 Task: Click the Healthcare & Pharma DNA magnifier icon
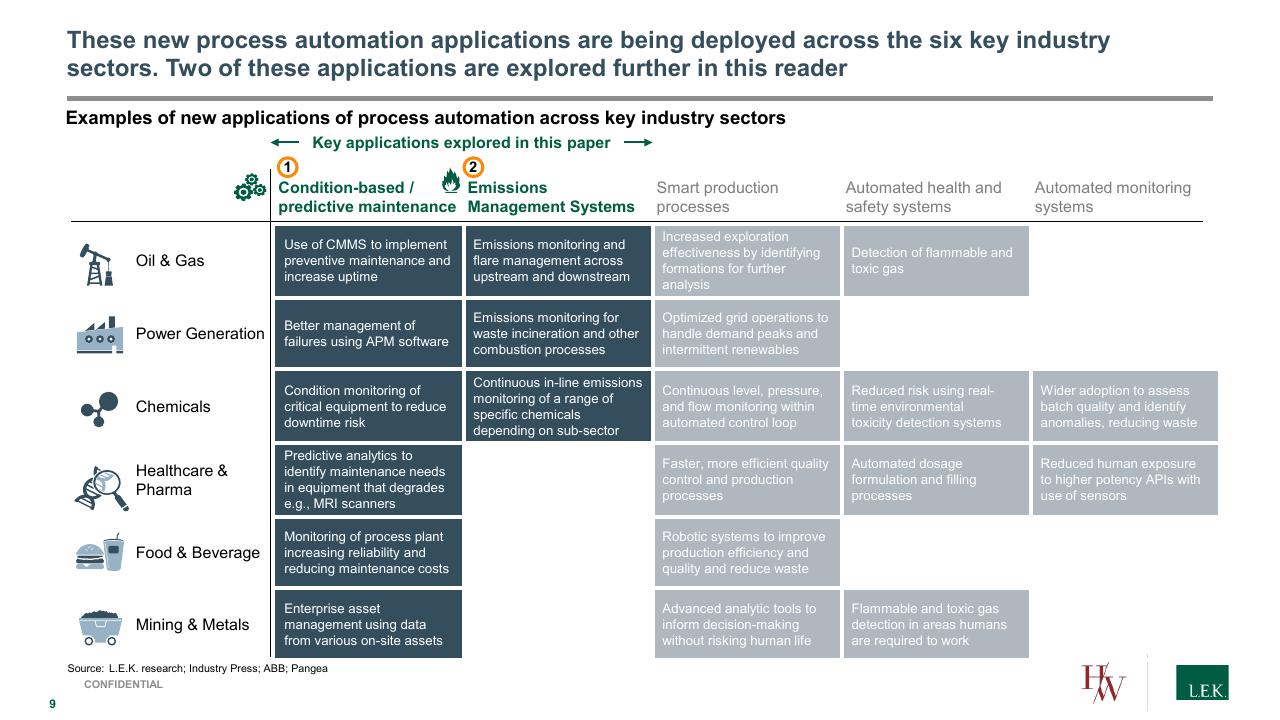pos(101,488)
